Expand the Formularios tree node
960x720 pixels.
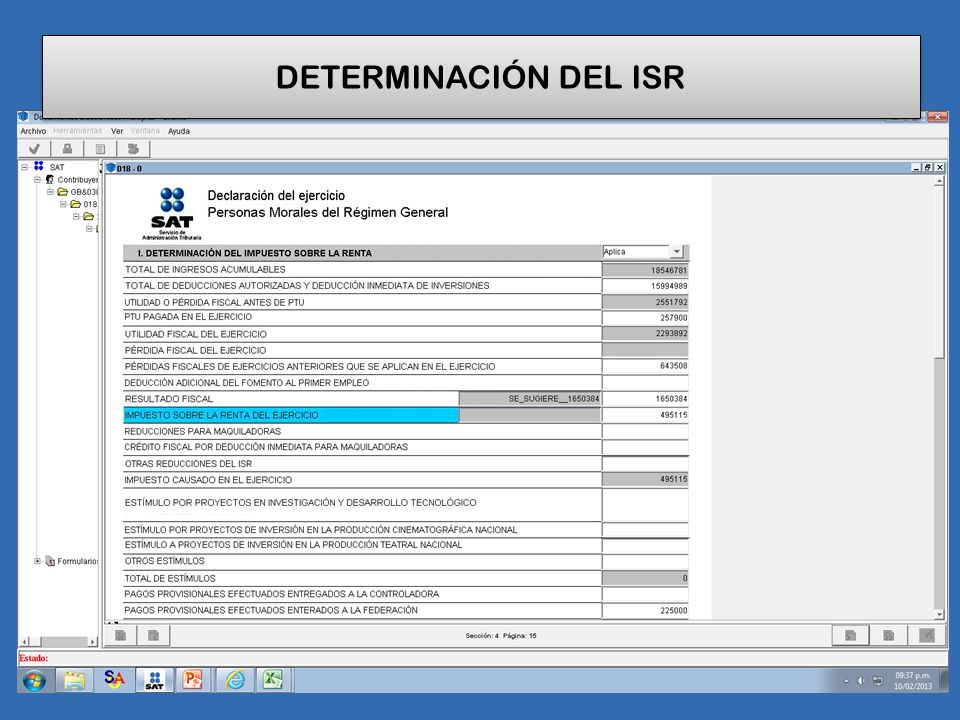(x=37, y=561)
